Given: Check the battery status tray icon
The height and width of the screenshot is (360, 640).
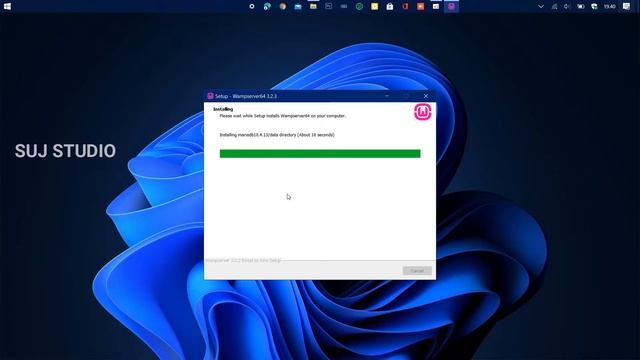Looking at the screenshot, I should 581,6.
